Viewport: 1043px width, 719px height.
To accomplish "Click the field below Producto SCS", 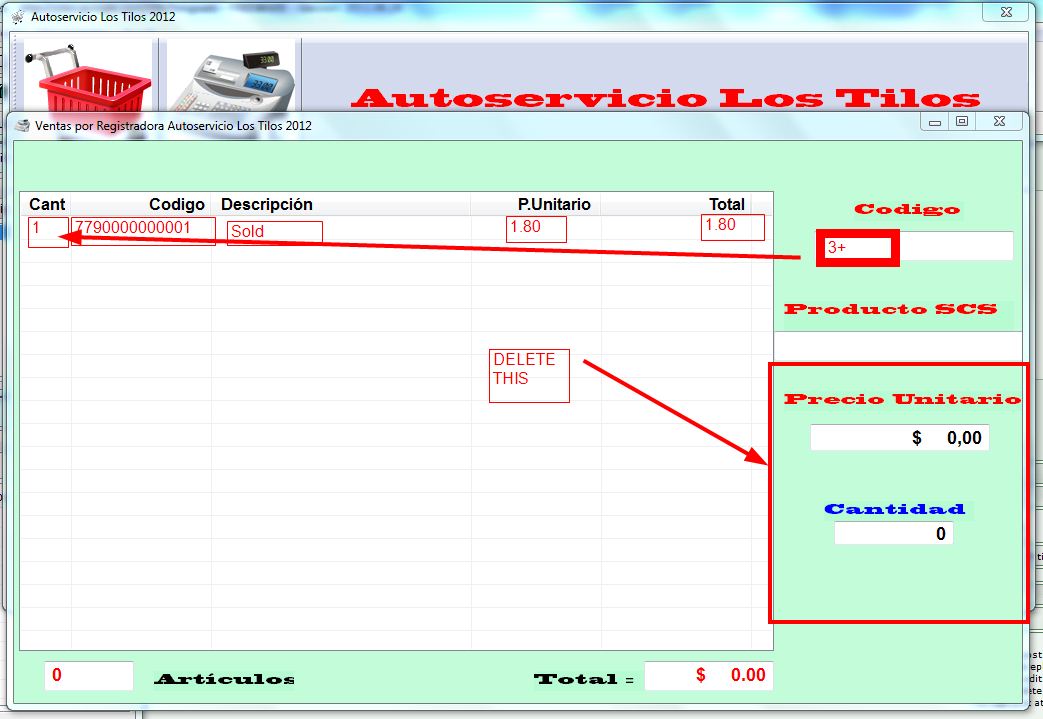I will 898,344.
